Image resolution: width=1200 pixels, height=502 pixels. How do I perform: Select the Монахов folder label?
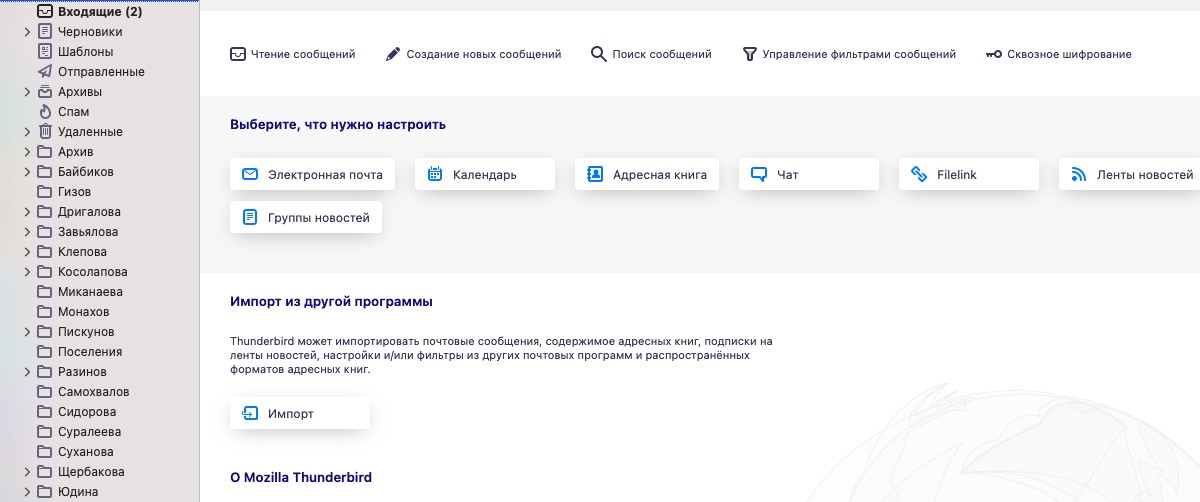coord(84,312)
